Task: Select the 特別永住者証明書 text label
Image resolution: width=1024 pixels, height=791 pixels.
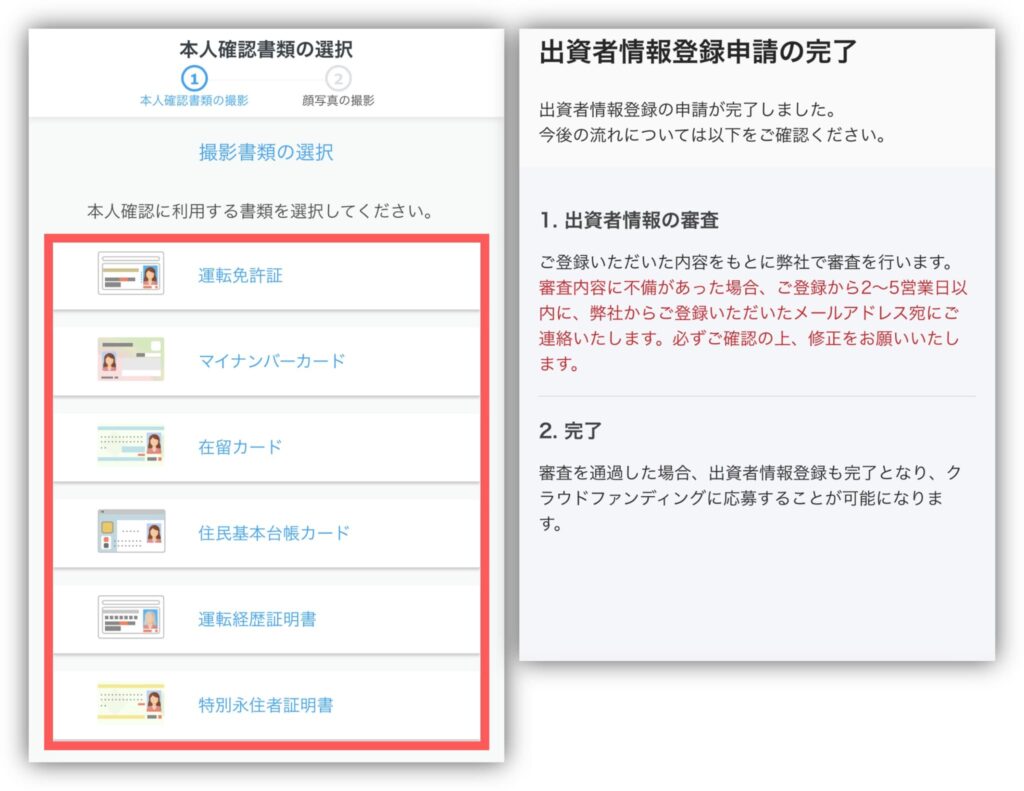Action: pyautogui.click(x=265, y=705)
